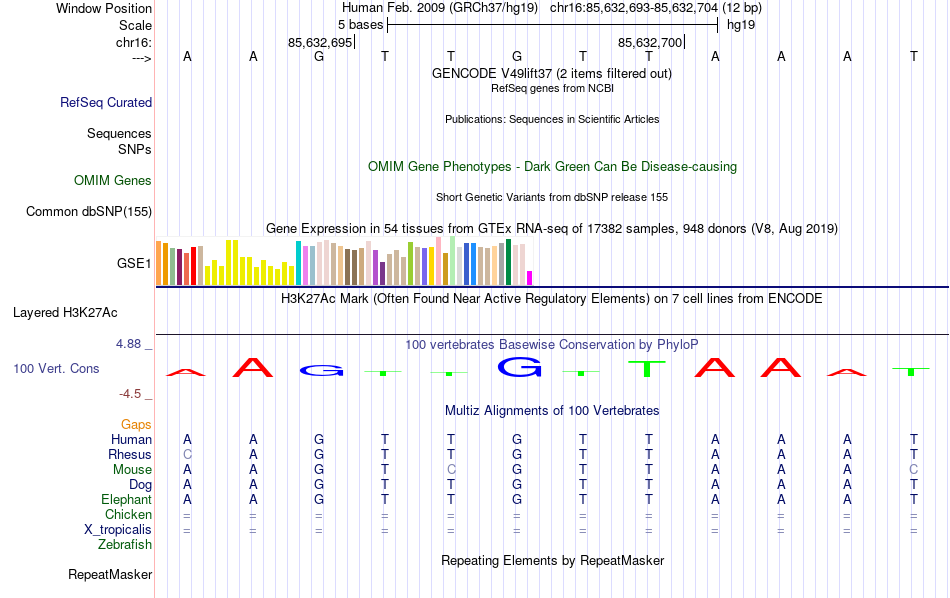
Task: Click the chr16:85,632,693-85,632,704 position text
Action: pos(634,8)
